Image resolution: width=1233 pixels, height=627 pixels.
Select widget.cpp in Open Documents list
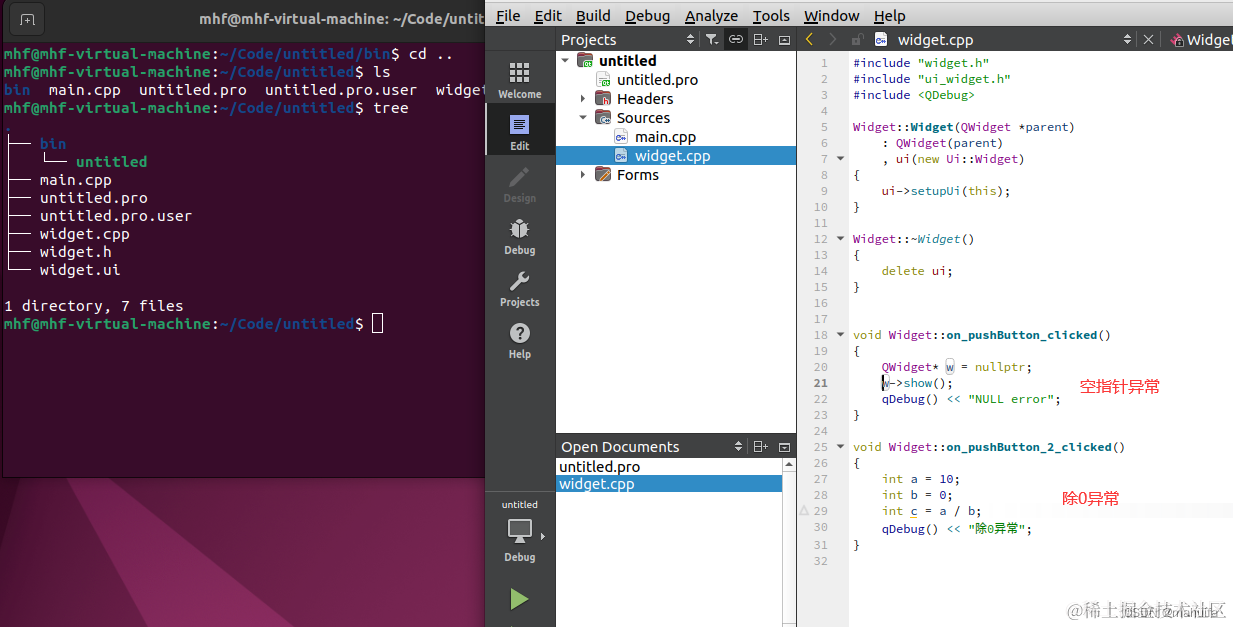click(669, 484)
